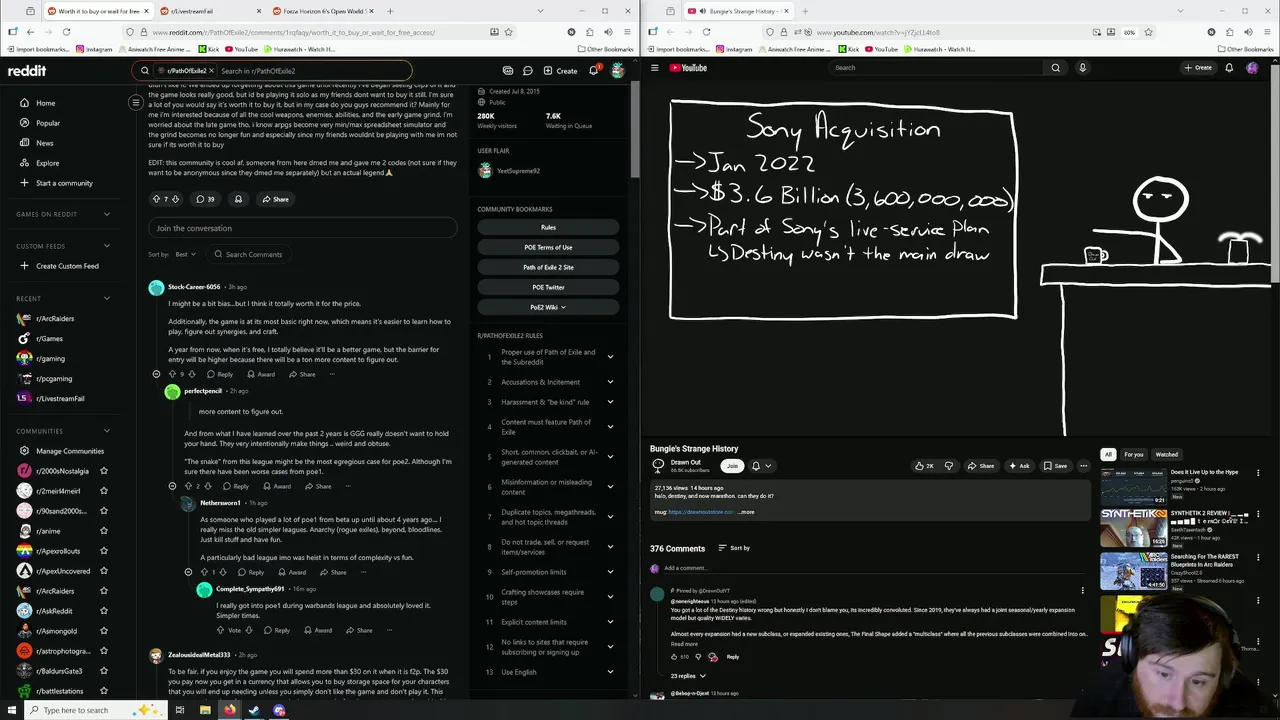
Task: Open PoE2 Wiki dropdown
Action: click(x=548, y=307)
